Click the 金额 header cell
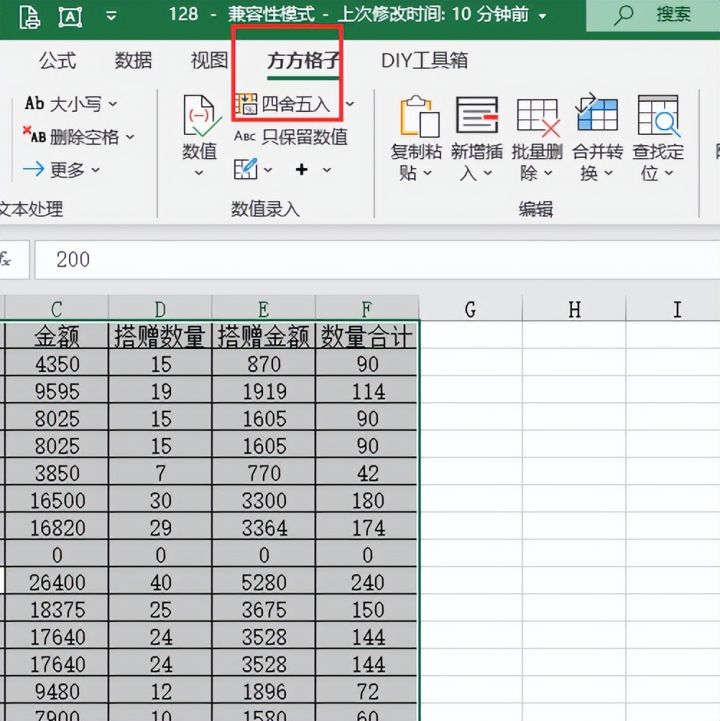 click(x=57, y=336)
